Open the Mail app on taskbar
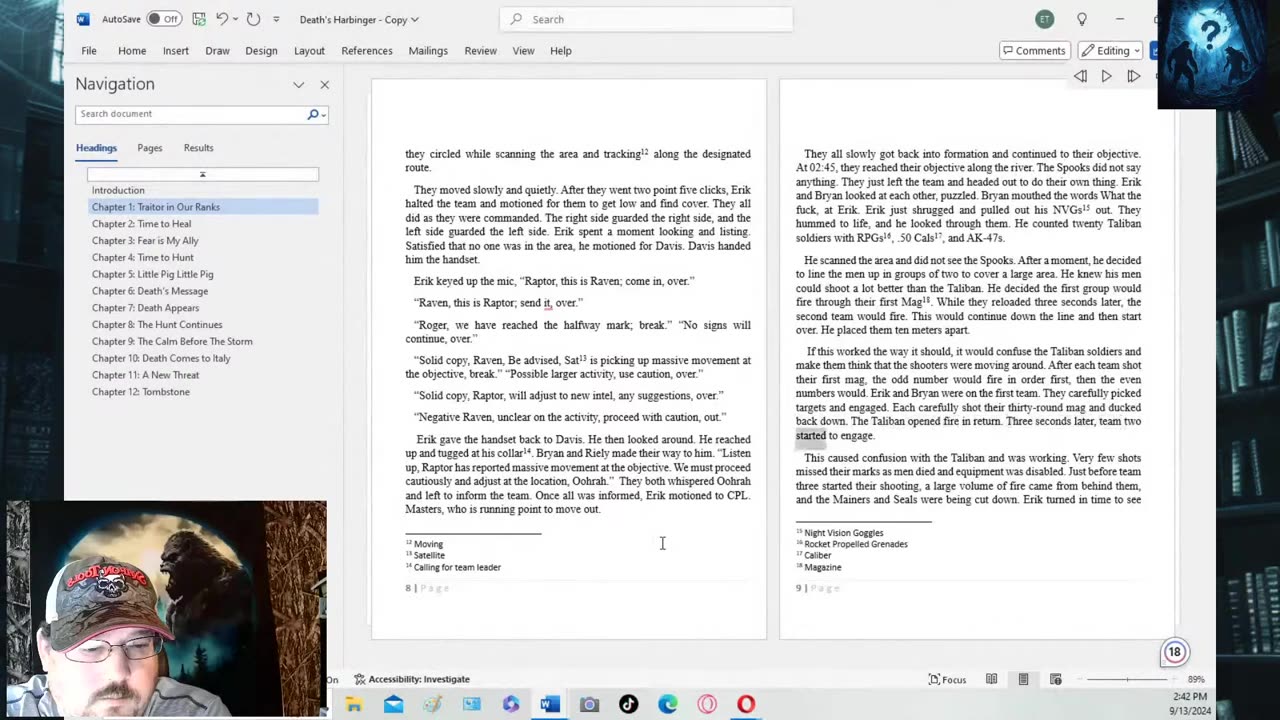This screenshot has height=720, width=1280. pos(393,705)
